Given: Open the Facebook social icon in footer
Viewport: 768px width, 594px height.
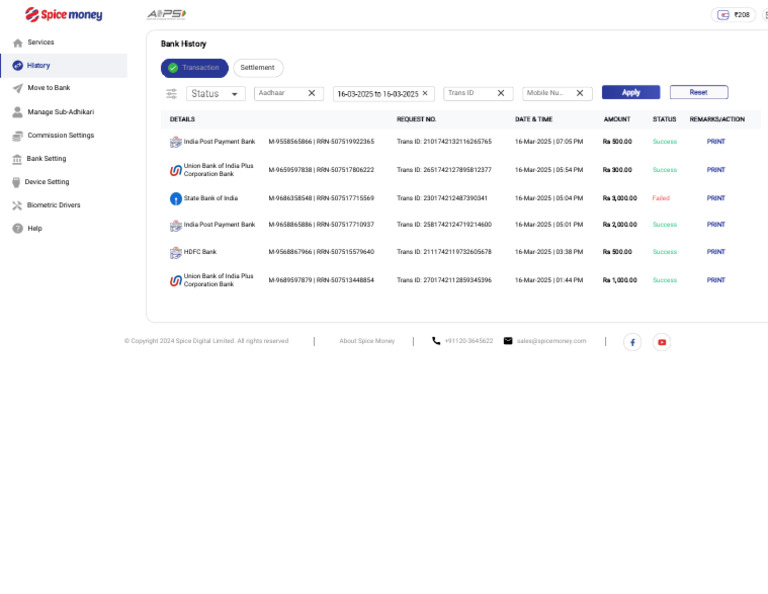Looking at the screenshot, I should 632,342.
